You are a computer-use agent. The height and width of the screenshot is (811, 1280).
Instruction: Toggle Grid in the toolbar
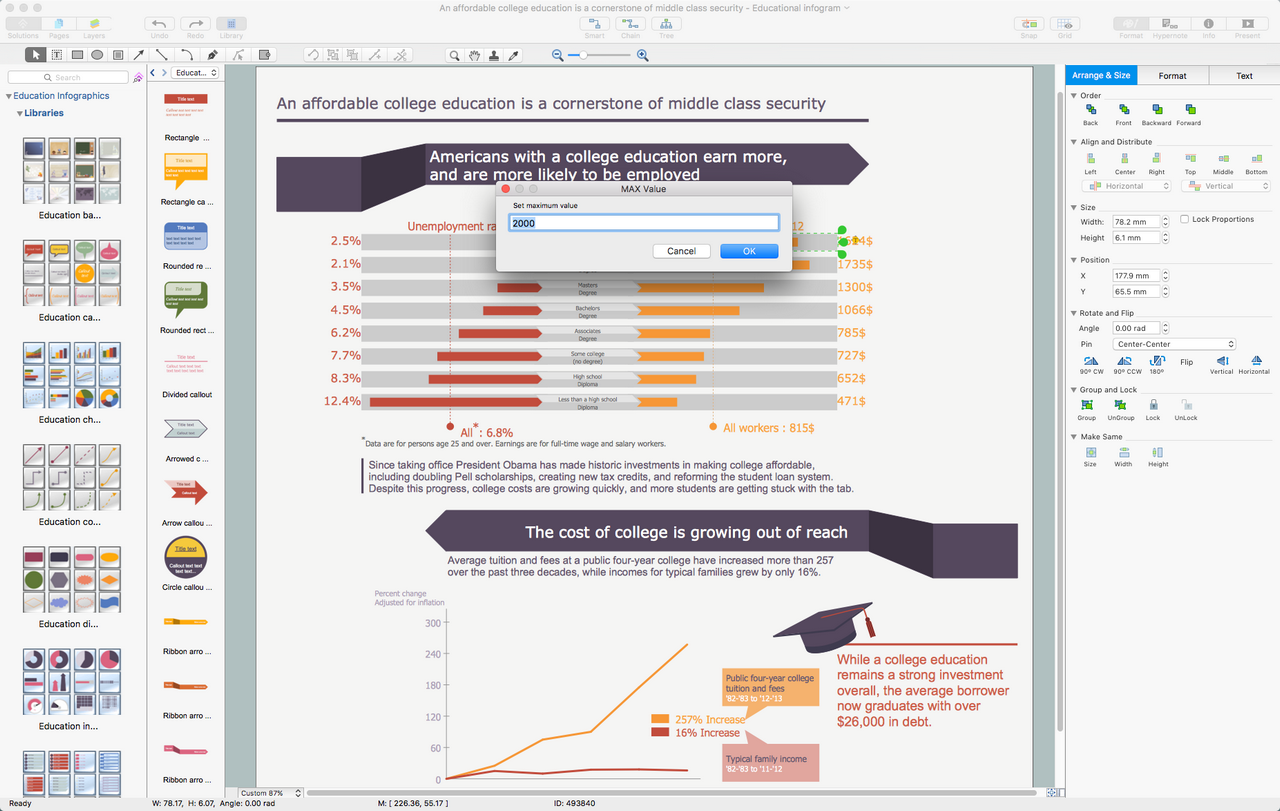(1066, 23)
